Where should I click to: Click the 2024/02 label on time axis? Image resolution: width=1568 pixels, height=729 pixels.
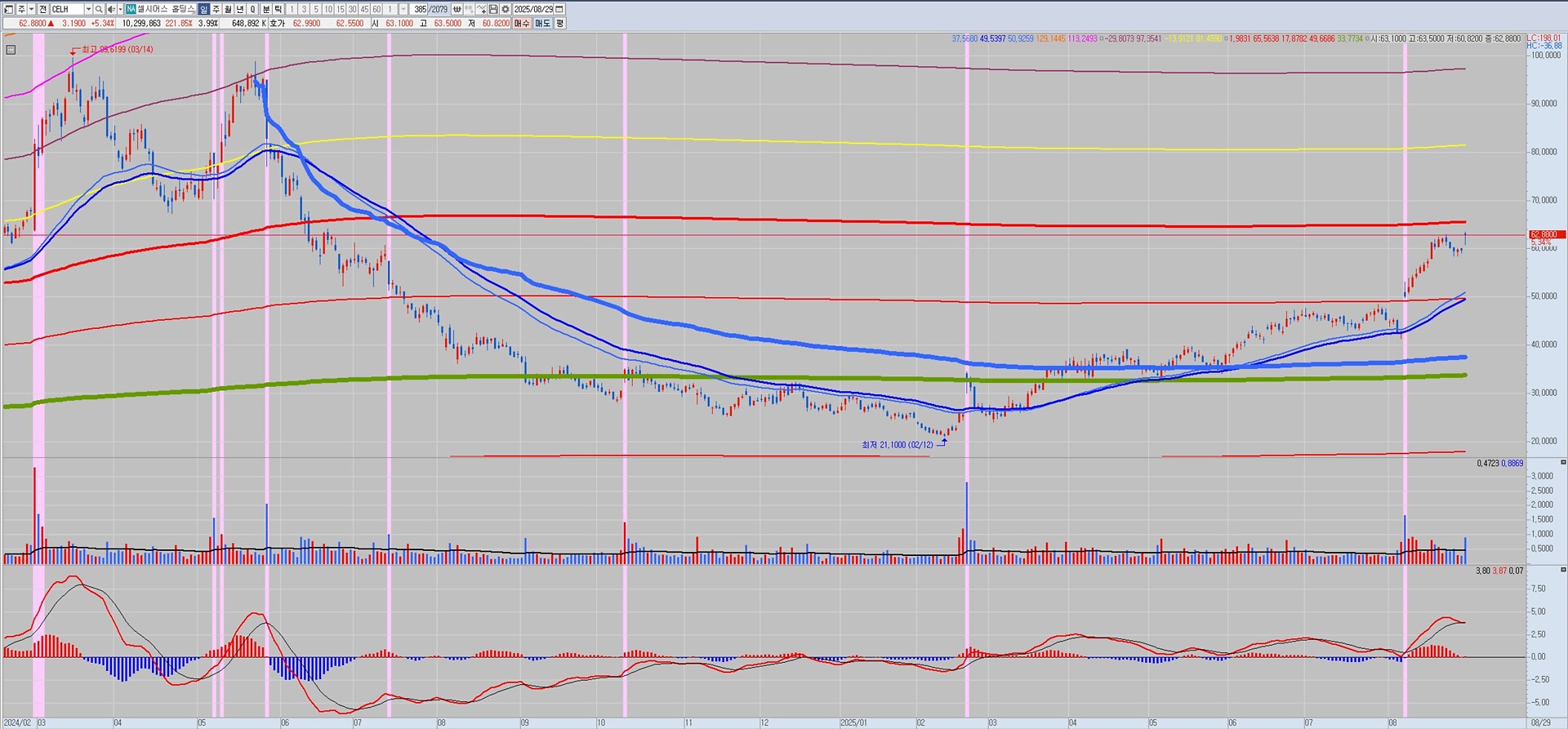pyautogui.click(x=18, y=723)
